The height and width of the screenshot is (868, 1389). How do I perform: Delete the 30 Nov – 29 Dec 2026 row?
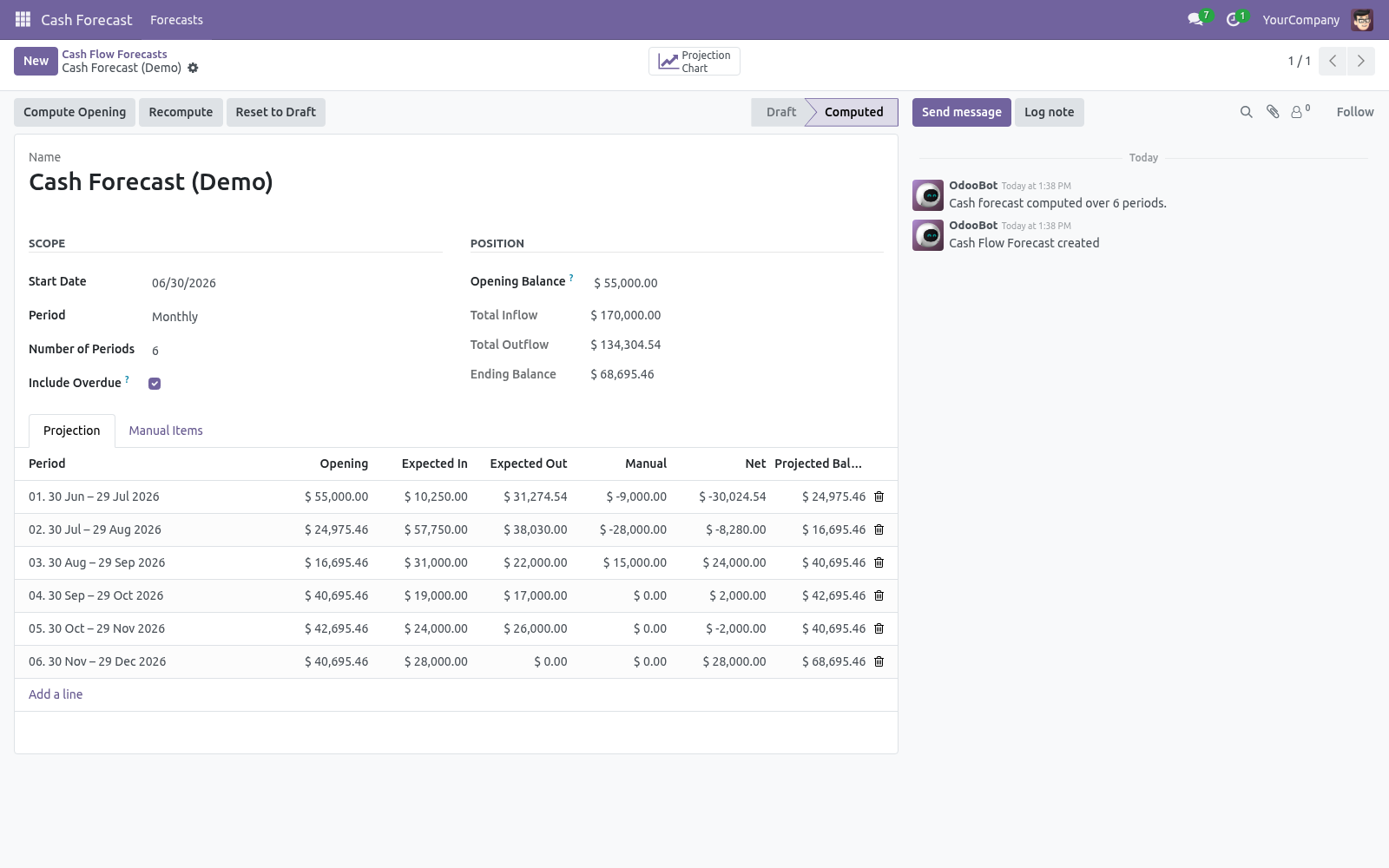tap(879, 661)
